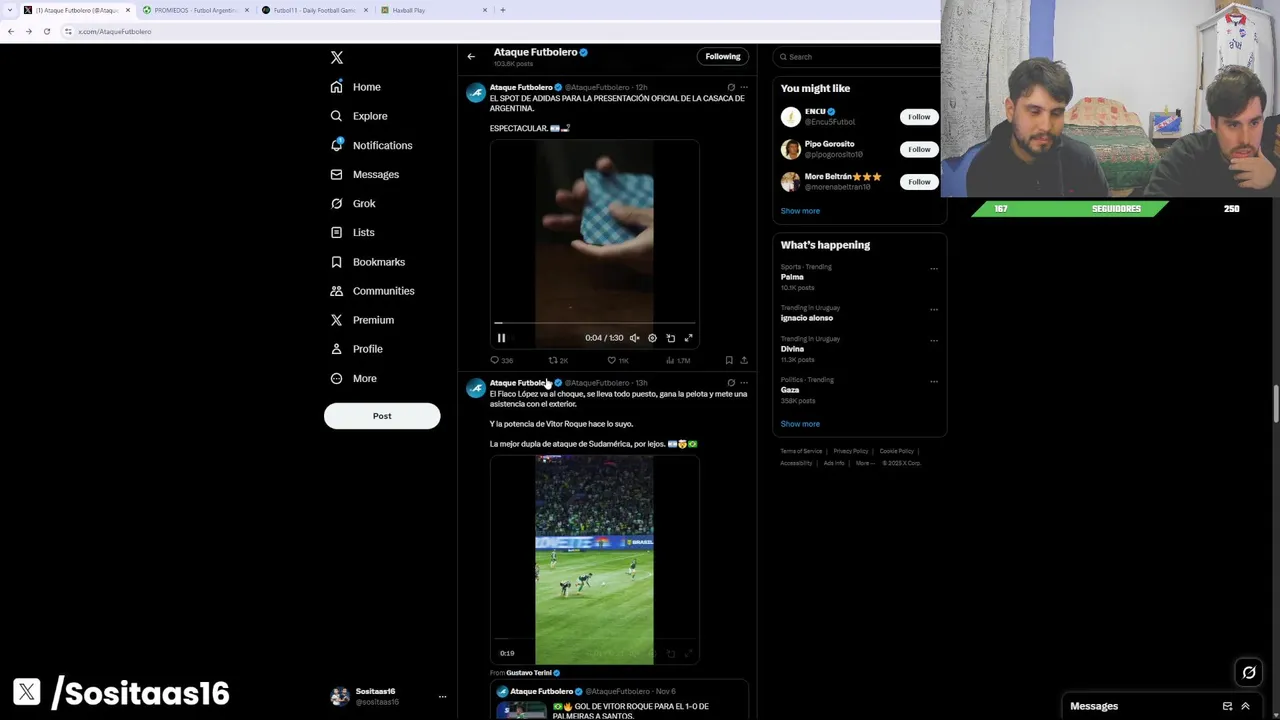1280x720 pixels.
Task: Switch to the Futbol11 browser tab
Action: pos(314,10)
